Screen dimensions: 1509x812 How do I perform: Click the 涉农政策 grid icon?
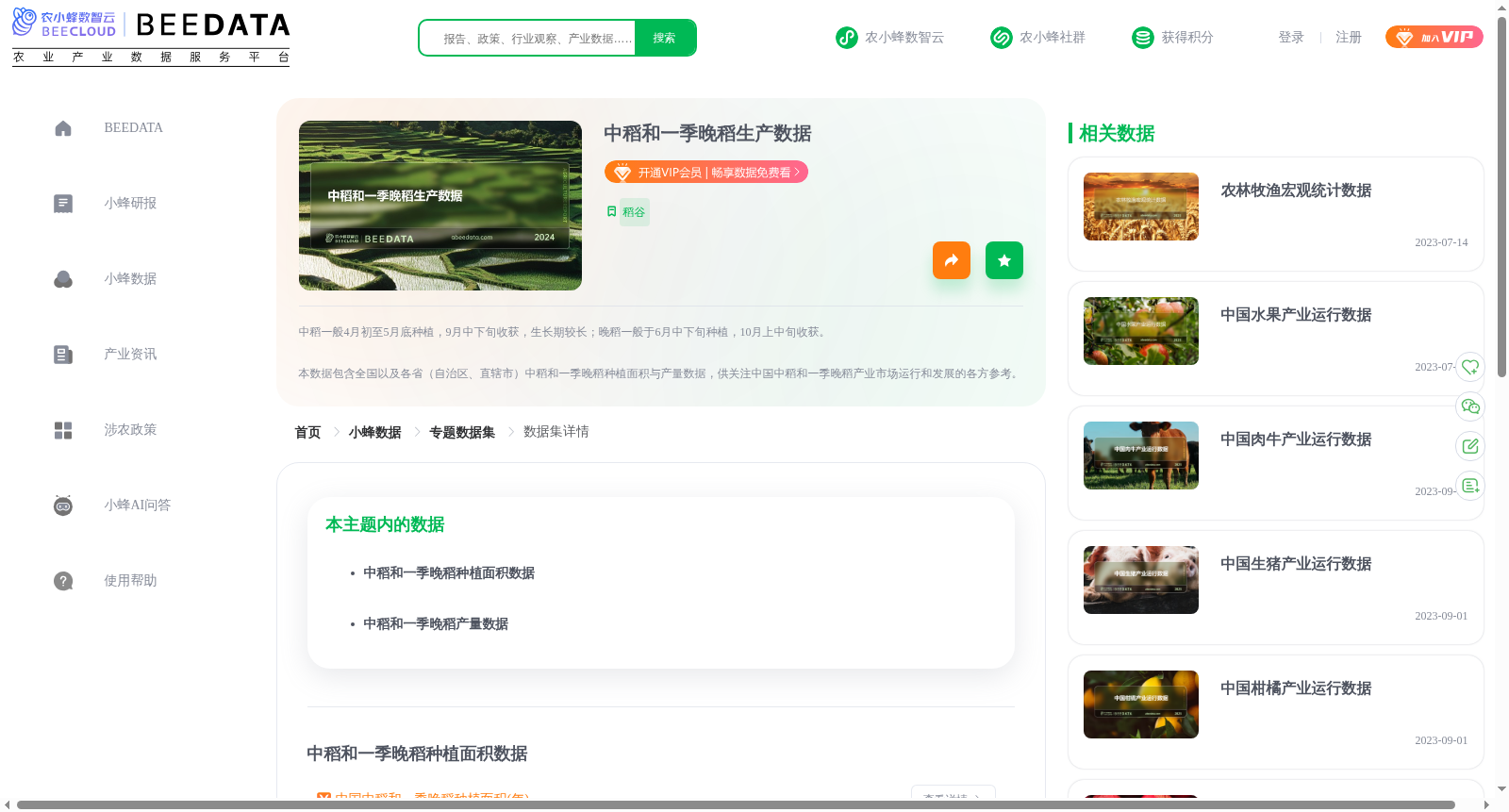tap(63, 430)
